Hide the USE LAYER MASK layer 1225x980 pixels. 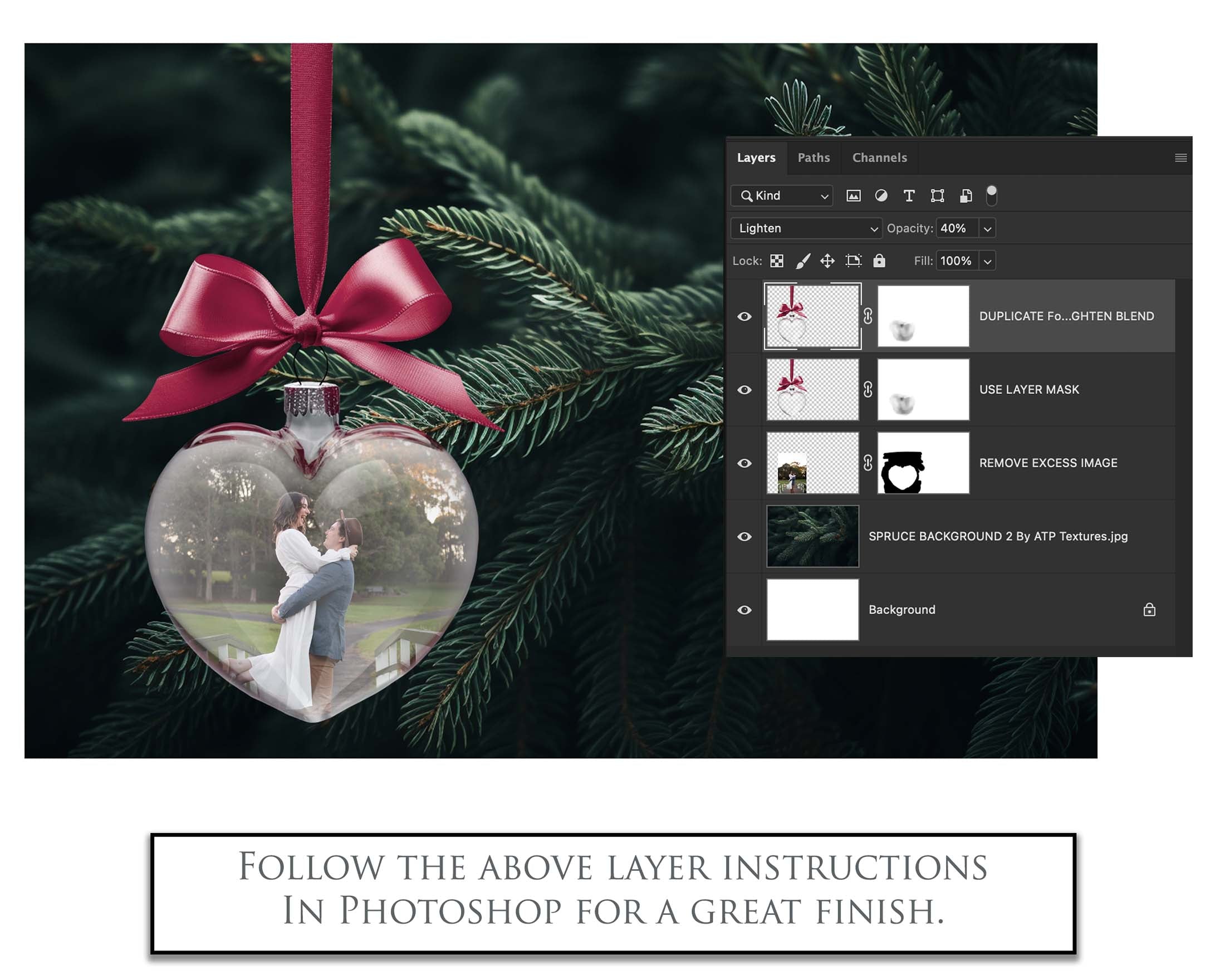744,390
